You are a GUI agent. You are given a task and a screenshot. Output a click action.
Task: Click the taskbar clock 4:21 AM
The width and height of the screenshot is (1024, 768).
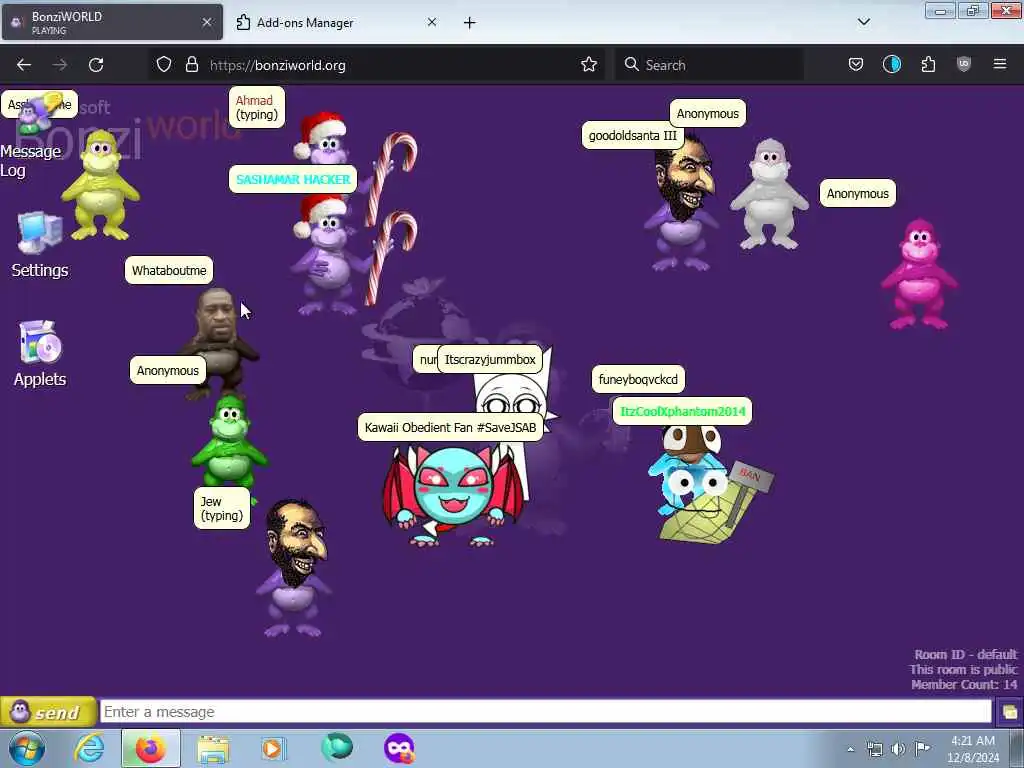coord(972,749)
